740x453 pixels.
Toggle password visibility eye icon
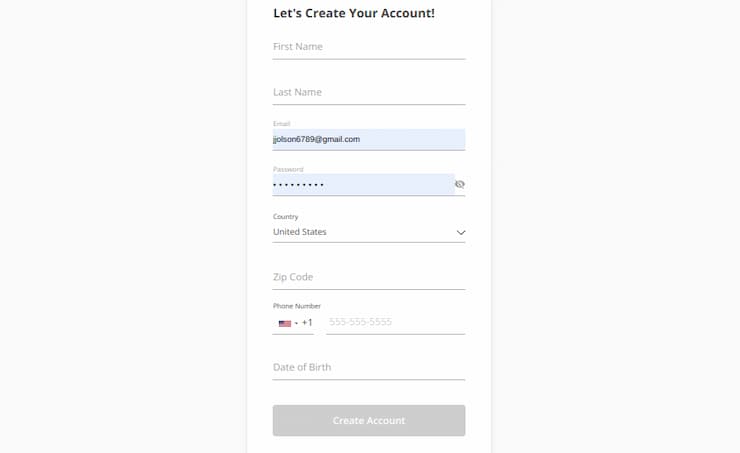(x=460, y=185)
